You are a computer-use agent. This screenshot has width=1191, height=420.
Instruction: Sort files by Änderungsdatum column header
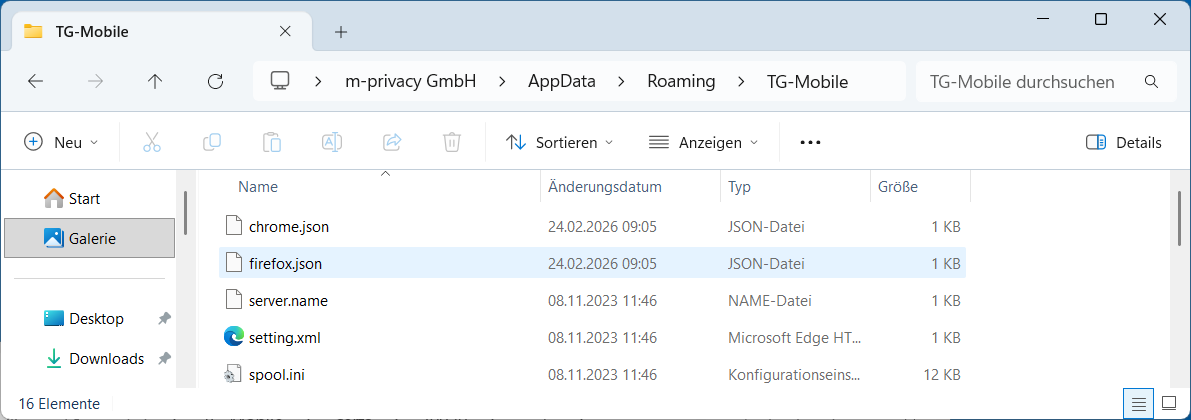(605, 187)
